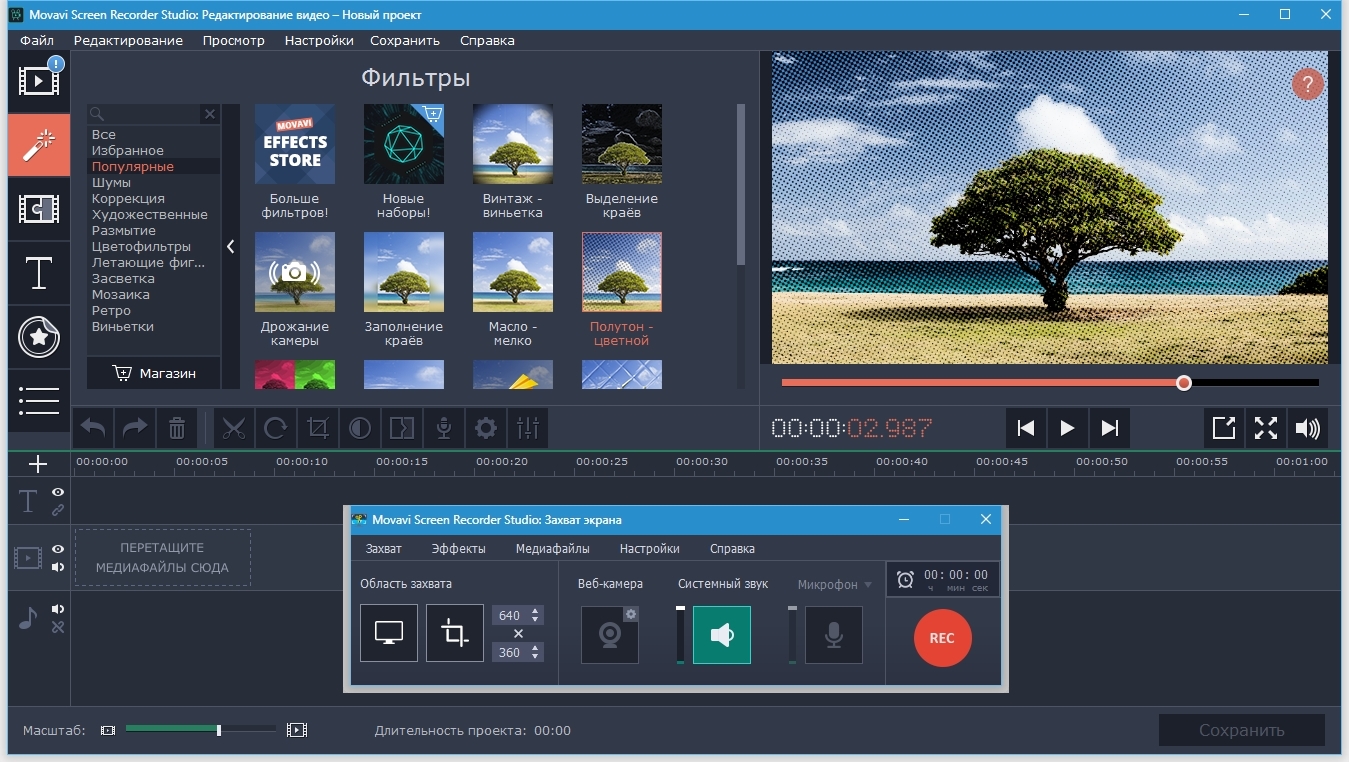Open the Stickers star tab

pyautogui.click(x=39, y=338)
